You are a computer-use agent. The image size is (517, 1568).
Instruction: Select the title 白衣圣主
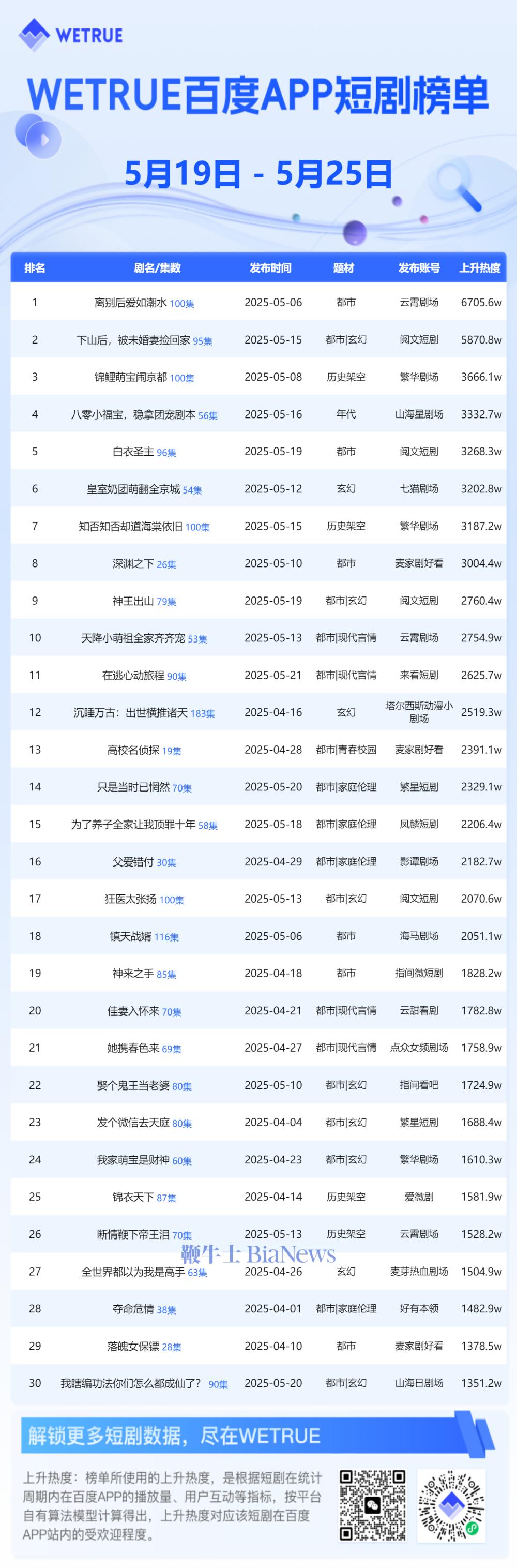(133, 452)
